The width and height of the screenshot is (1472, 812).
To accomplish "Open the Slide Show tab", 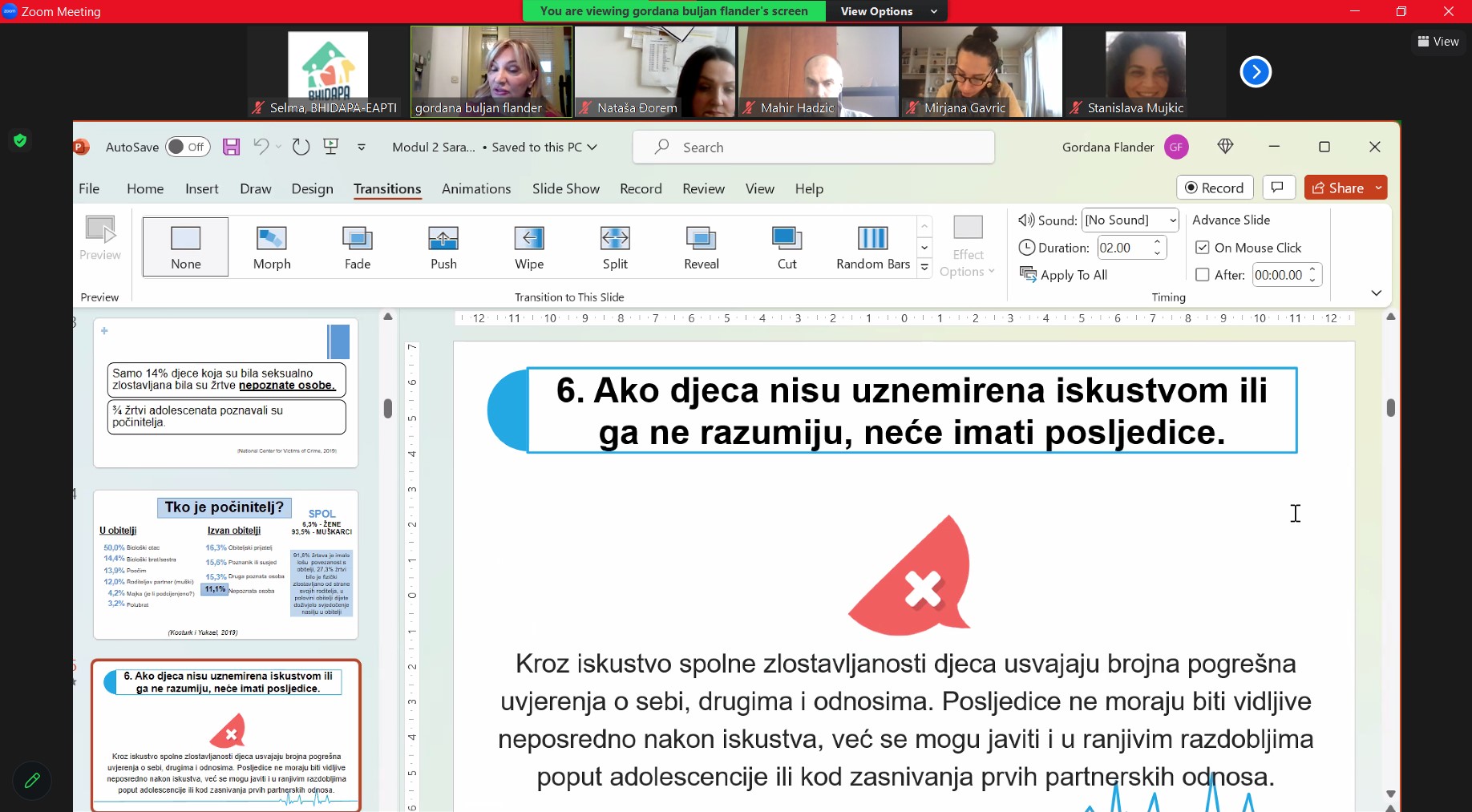I will coord(565,188).
